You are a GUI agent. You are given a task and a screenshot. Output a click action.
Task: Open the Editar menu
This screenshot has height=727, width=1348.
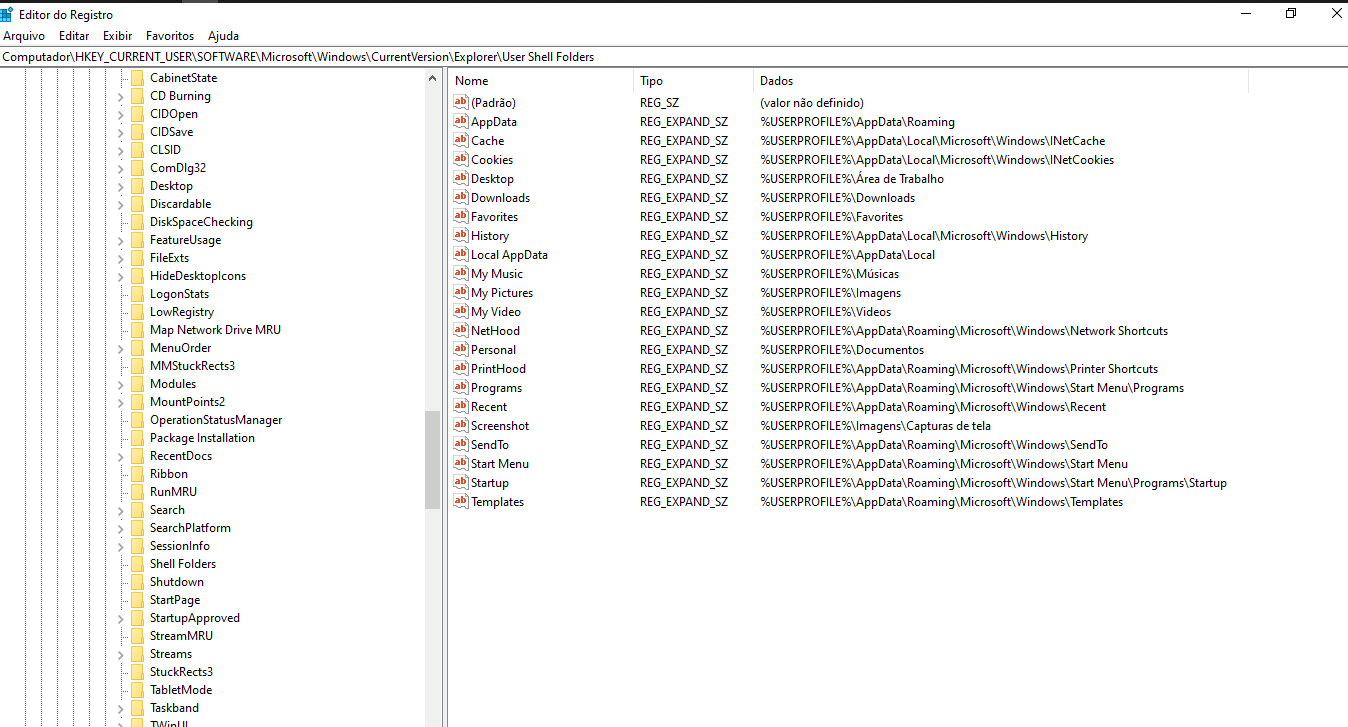[x=74, y=36]
